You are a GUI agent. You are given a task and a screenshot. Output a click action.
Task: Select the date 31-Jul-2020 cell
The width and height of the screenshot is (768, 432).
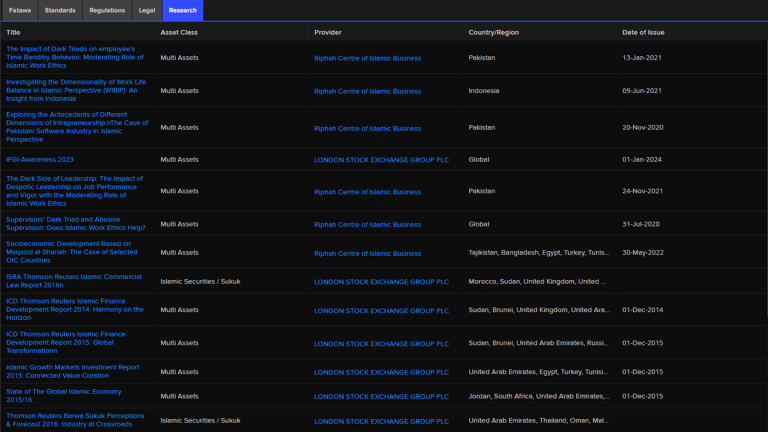click(641, 224)
